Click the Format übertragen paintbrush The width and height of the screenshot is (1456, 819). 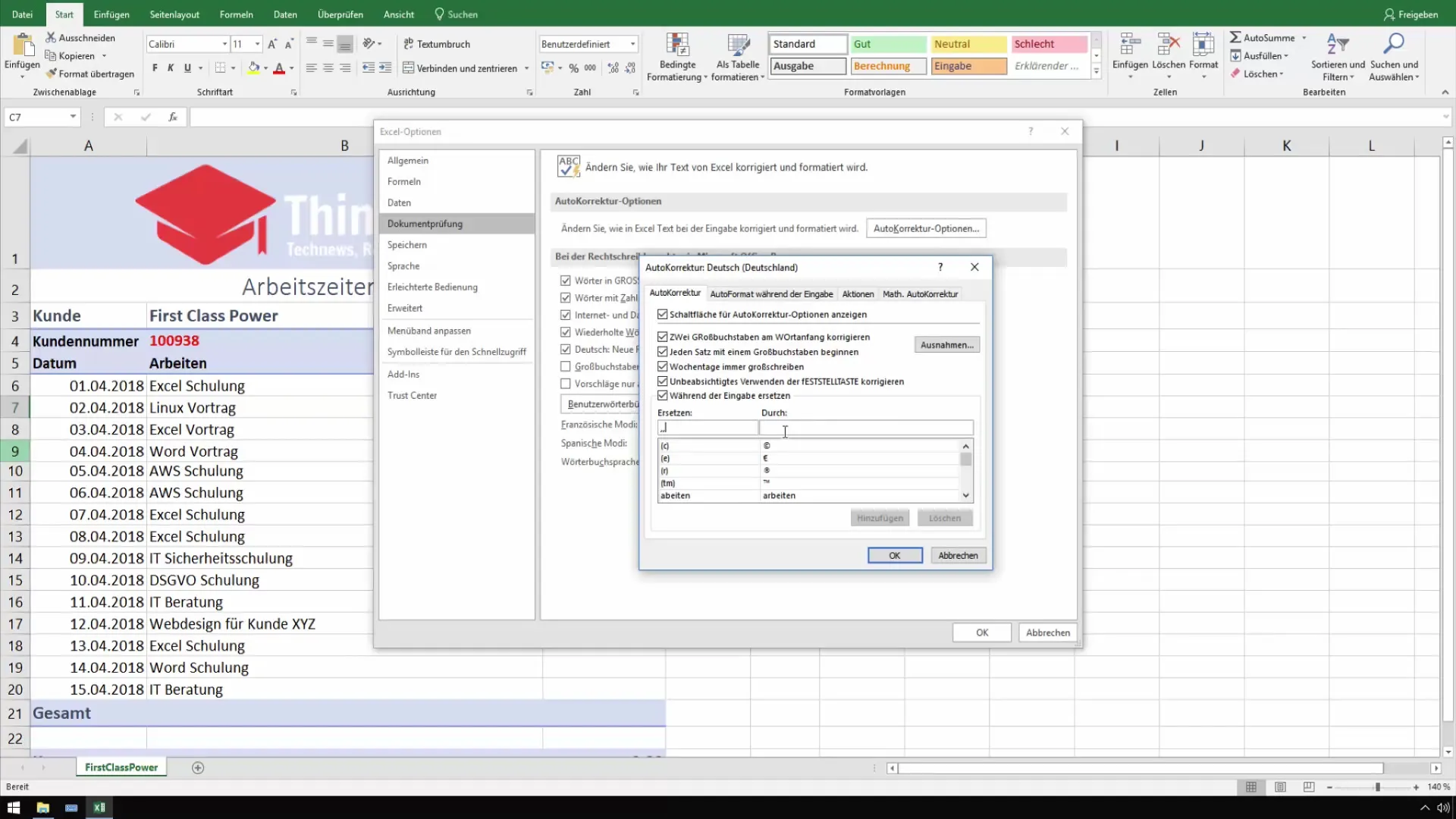(x=52, y=74)
